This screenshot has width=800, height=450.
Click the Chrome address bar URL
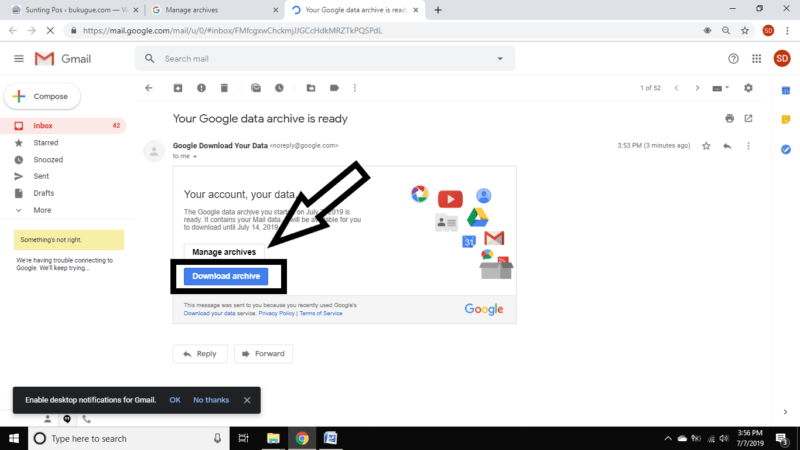click(x=233, y=31)
